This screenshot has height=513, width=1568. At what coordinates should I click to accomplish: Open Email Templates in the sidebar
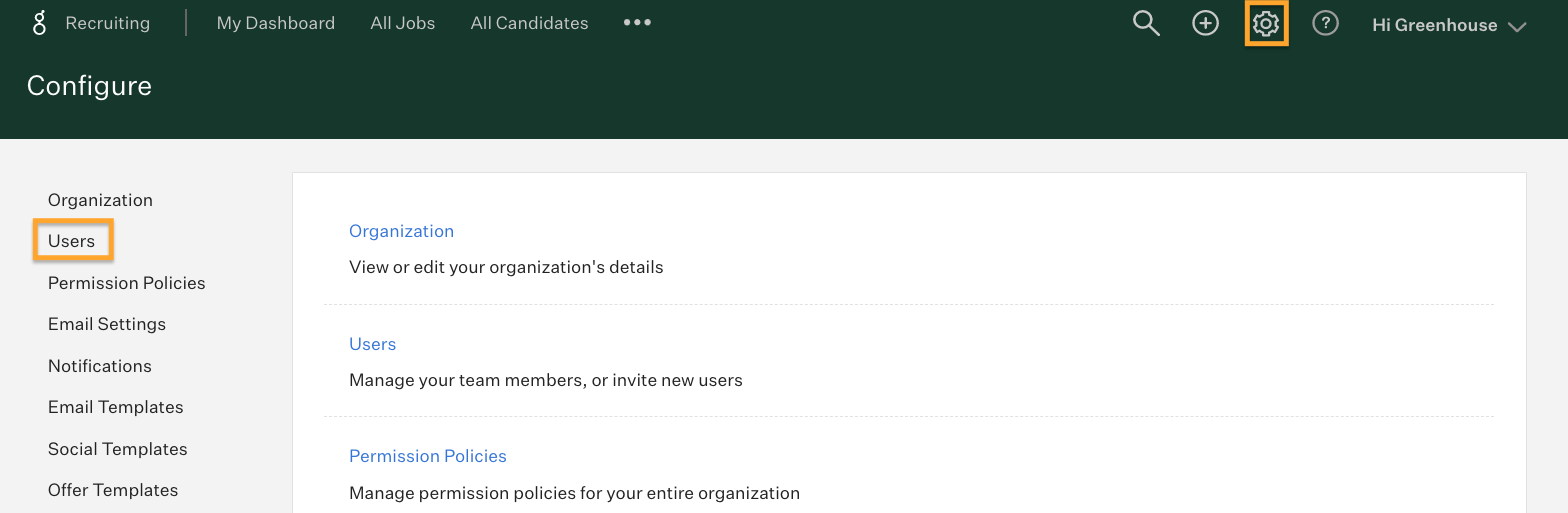pyautogui.click(x=116, y=407)
